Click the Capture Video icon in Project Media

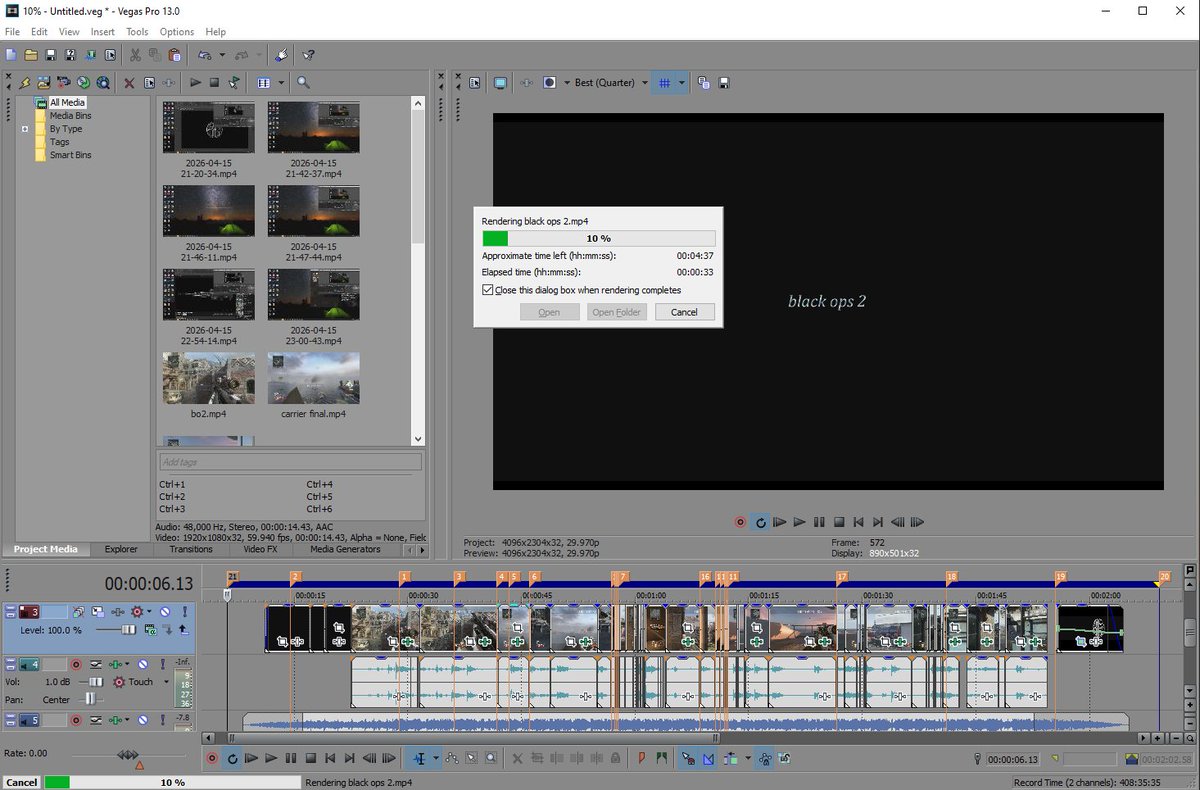click(63, 82)
